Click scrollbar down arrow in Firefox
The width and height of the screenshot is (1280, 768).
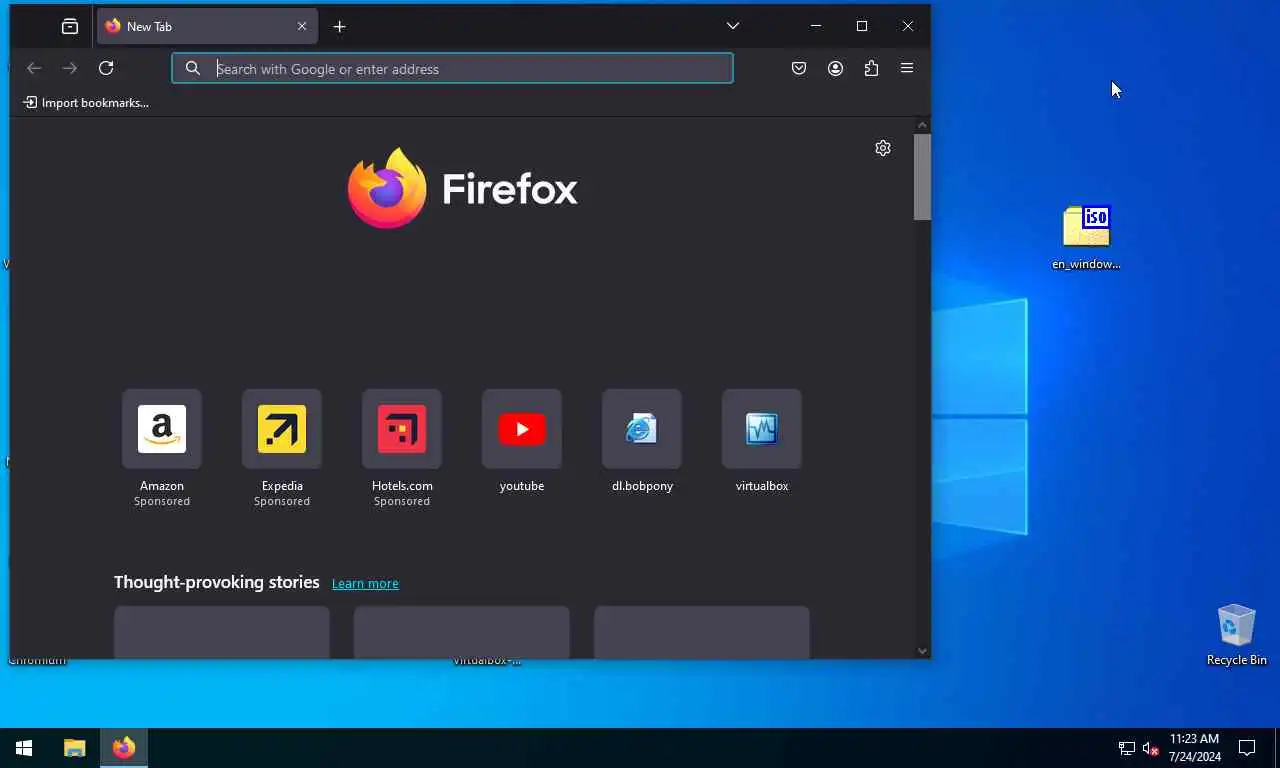coord(922,650)
